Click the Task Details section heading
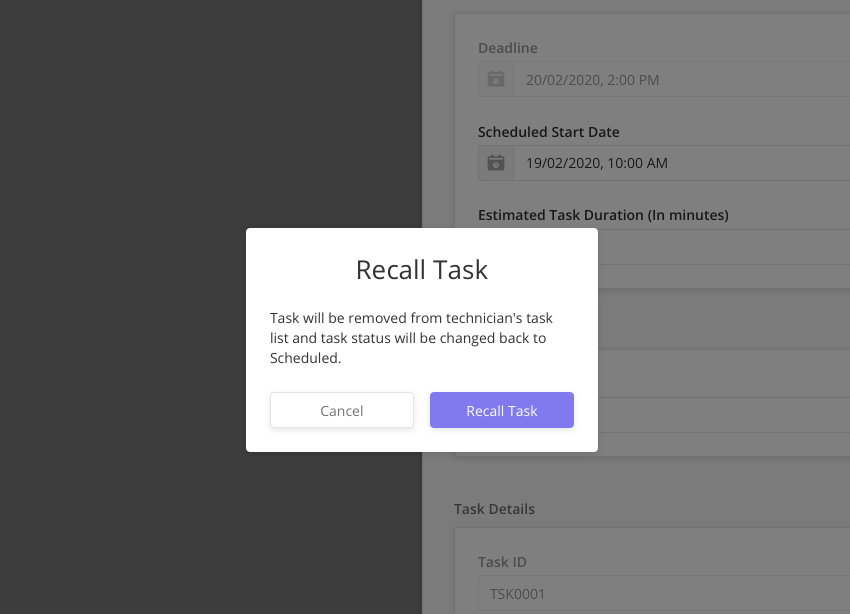The image size is (850, 614). [x=494, y=509]
